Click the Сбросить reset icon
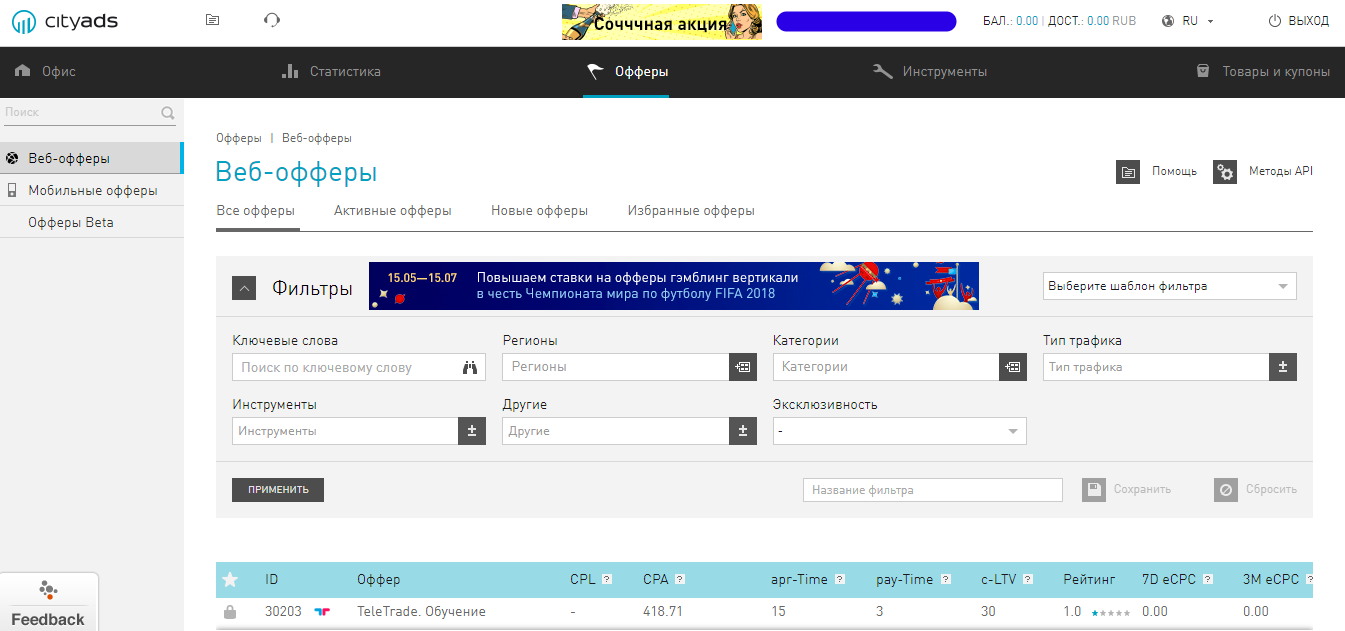This screenshot has height=631, width=1345. [1226, 490]
